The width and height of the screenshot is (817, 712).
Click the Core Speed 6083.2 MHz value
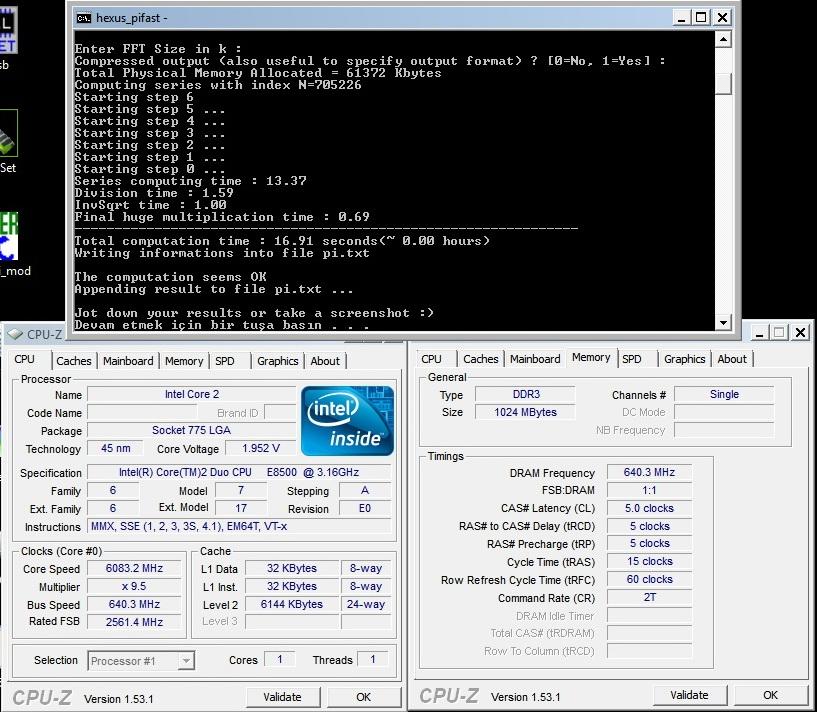point(134,568)
